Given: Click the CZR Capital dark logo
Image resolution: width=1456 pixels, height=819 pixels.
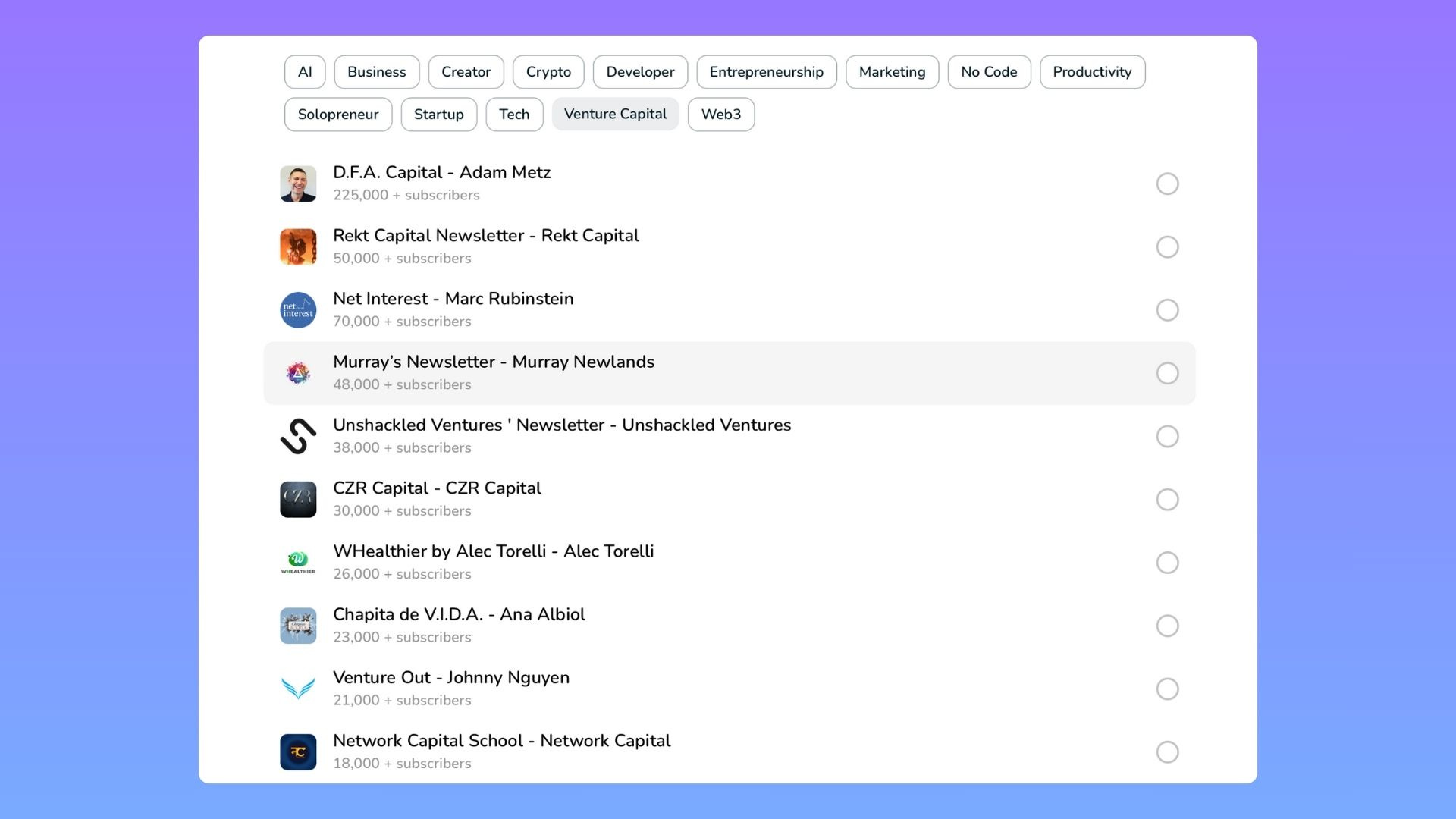Looking at the screenshot, I should coord(298,500).
